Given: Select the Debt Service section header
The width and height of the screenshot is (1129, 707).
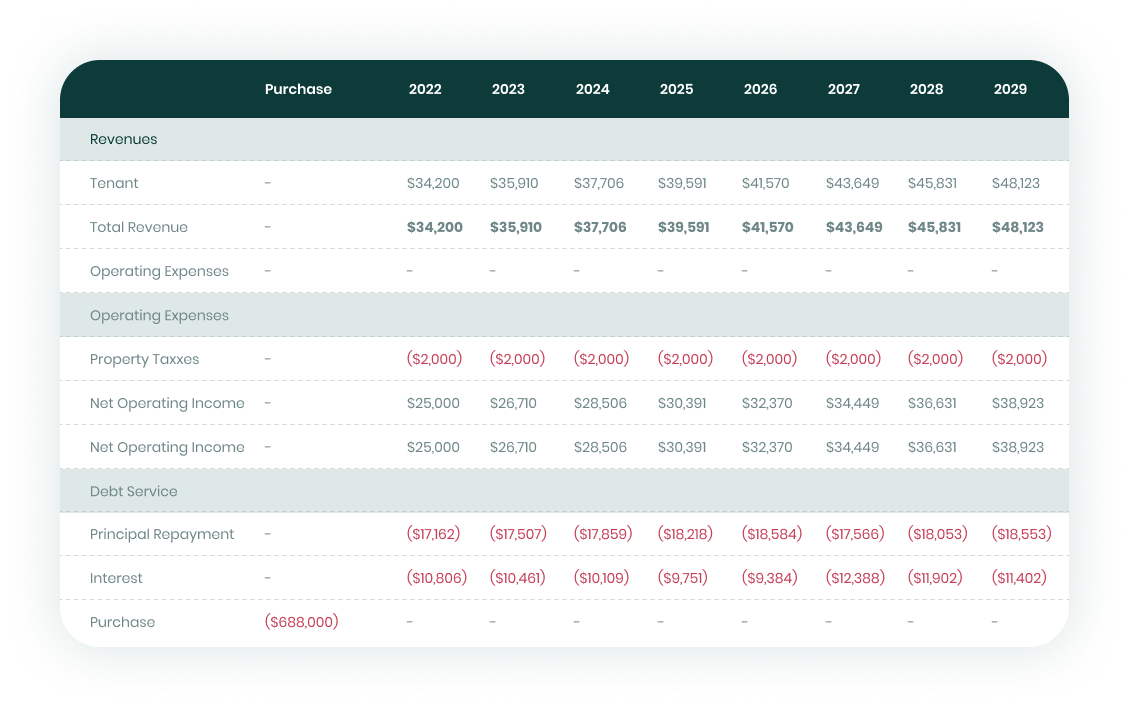Looking at the screenshot, I should 133,491.
